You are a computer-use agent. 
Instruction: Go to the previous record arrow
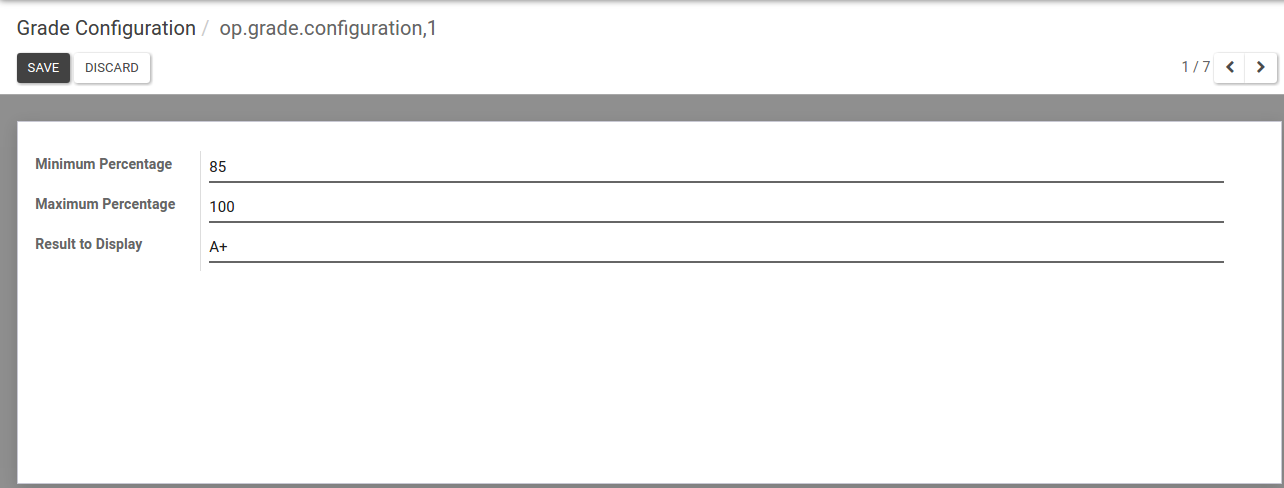[x=1230, y=68]
